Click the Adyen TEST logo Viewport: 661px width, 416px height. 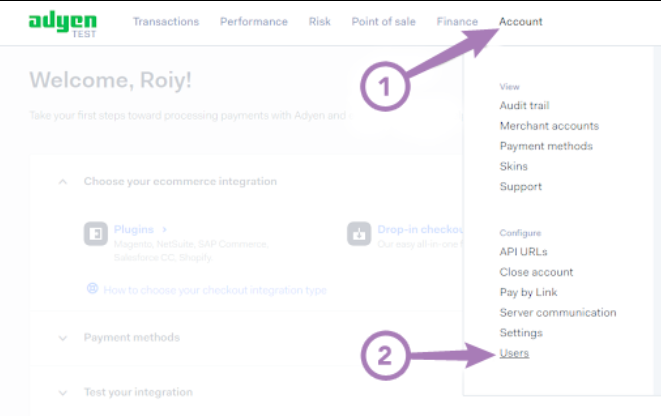(62, 24)
